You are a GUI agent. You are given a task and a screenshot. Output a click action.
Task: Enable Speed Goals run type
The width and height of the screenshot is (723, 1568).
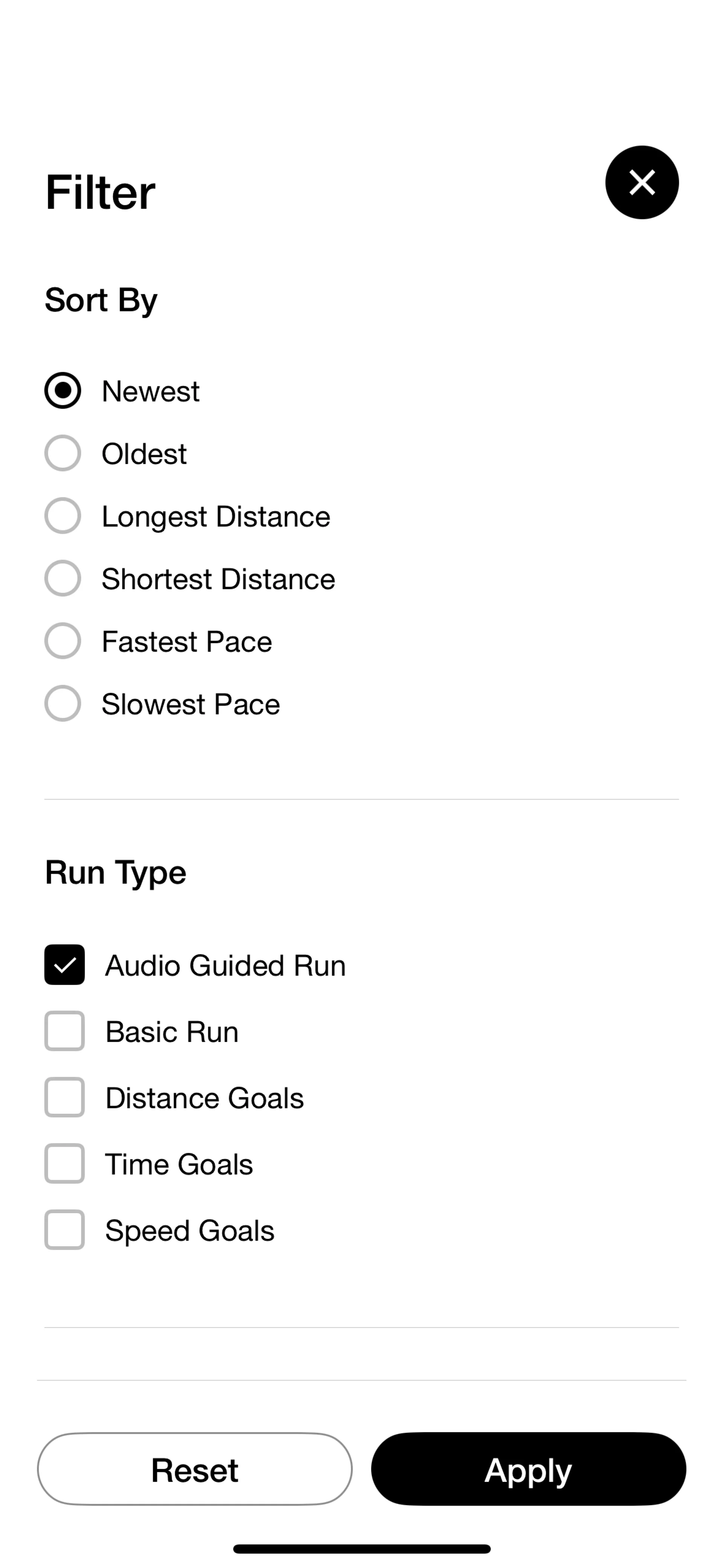tap(64, 1230)
